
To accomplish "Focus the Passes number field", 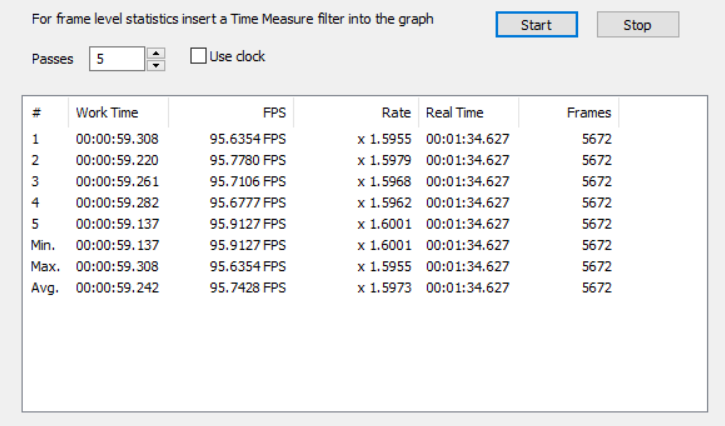I will (x=117, y=59).
